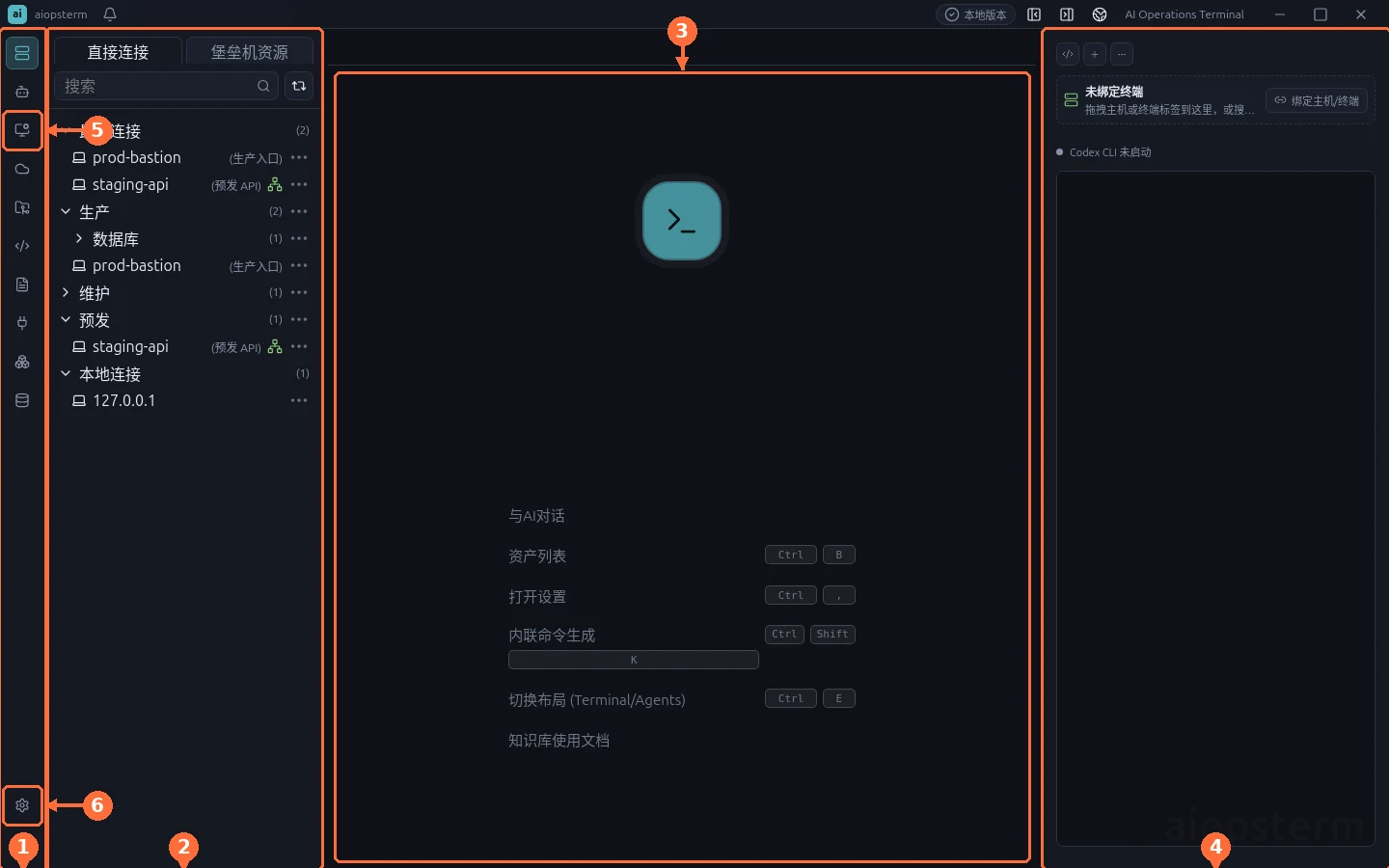Switch to the 直接连接 tab

coord(118,52)
